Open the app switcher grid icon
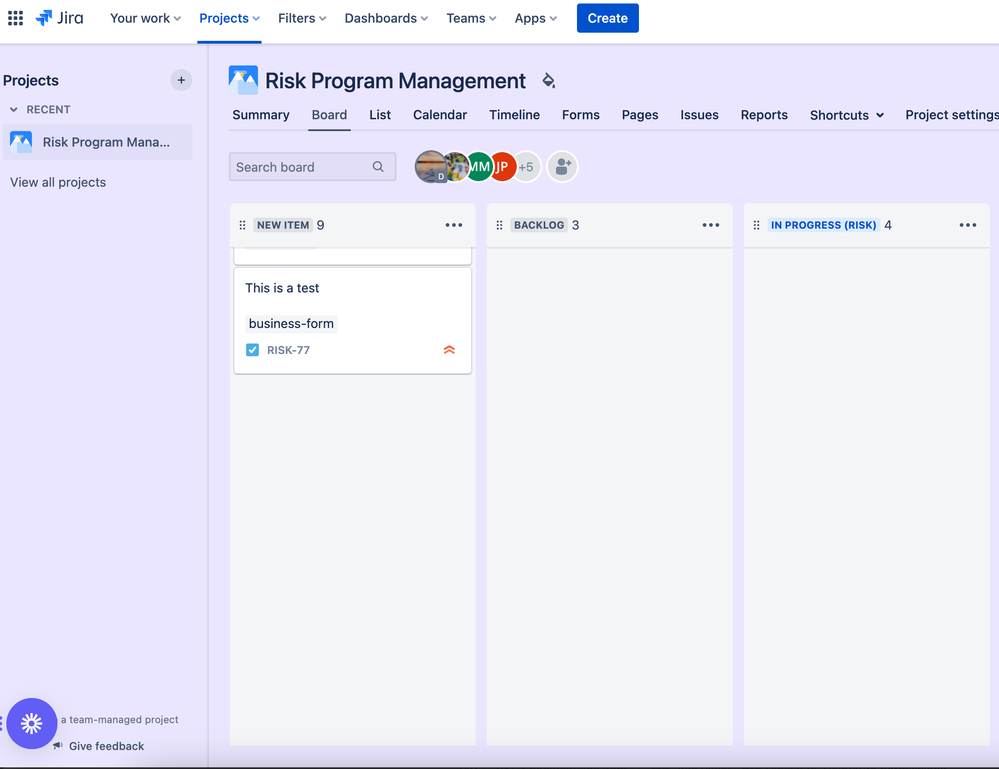 click(15, 18)
